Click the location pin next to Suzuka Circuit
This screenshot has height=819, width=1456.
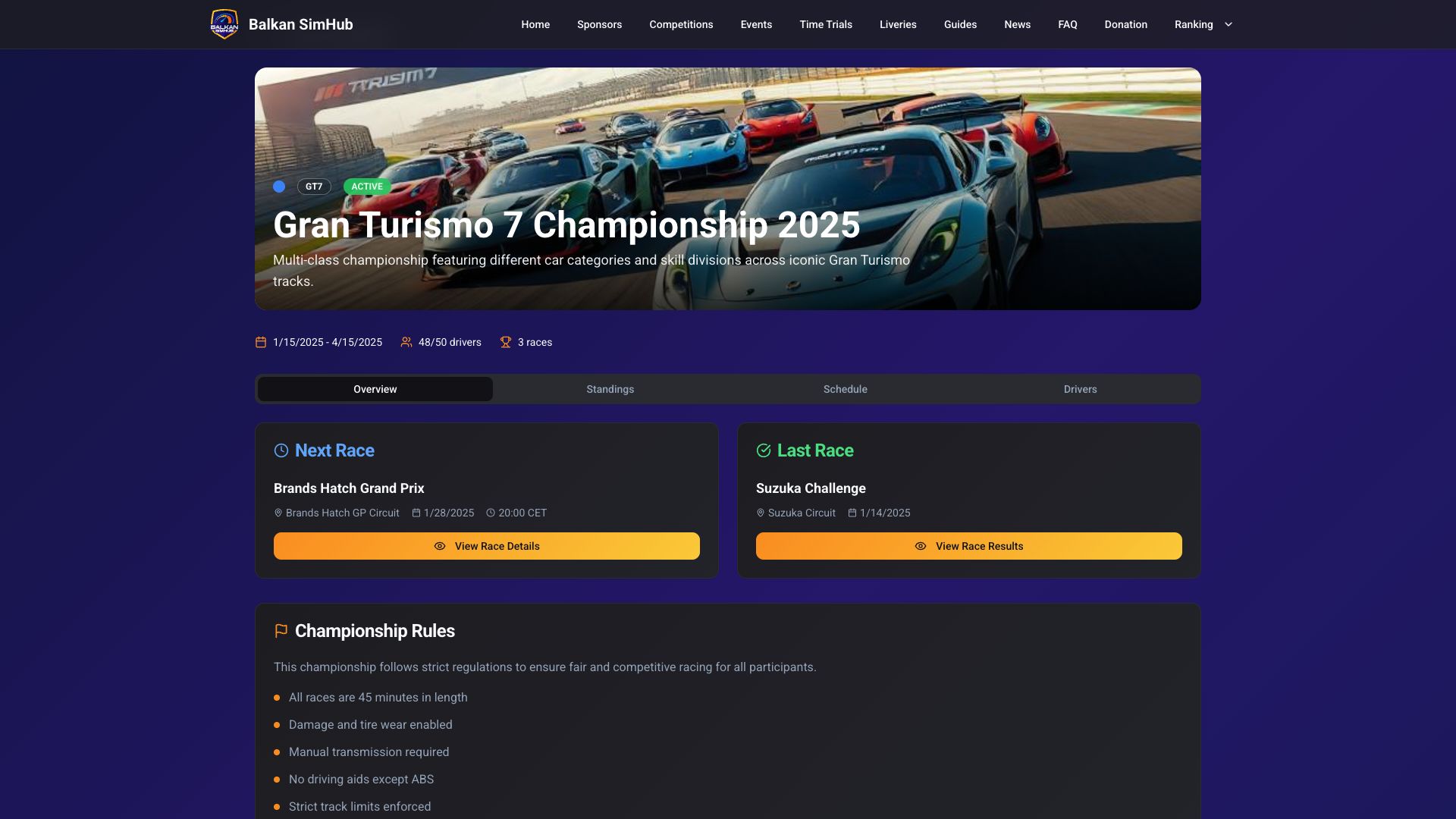pos(761,513)
